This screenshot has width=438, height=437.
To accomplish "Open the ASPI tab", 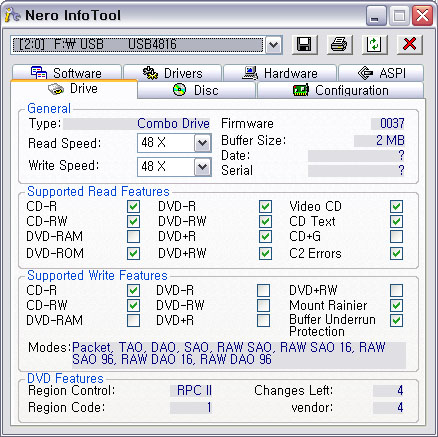I will (381, 73).
